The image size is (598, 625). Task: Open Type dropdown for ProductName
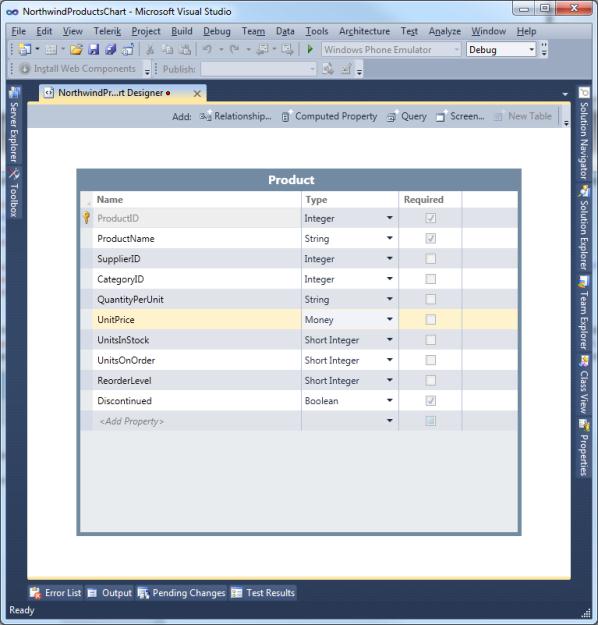point(389,238)
